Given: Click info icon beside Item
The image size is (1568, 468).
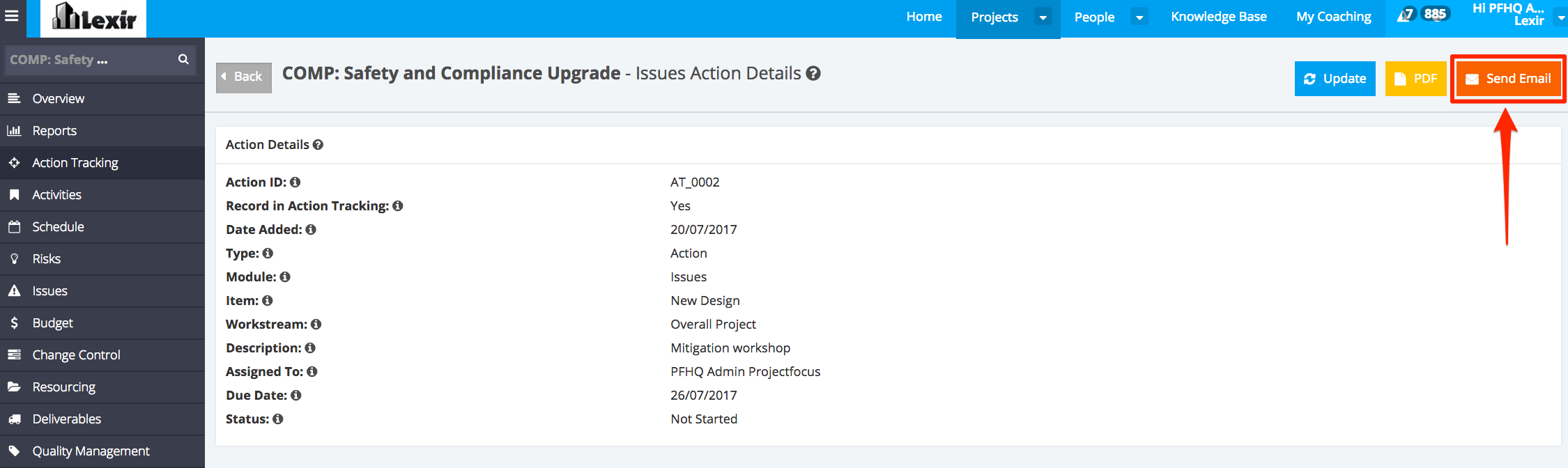Looking at the screenshot, I should [x=268, y=300].
